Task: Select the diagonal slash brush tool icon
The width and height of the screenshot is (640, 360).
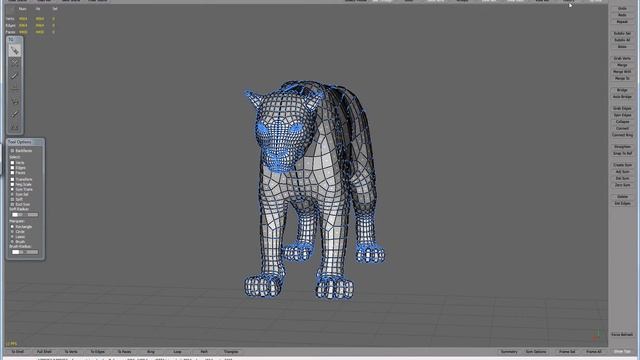Action: coord(15,114)
